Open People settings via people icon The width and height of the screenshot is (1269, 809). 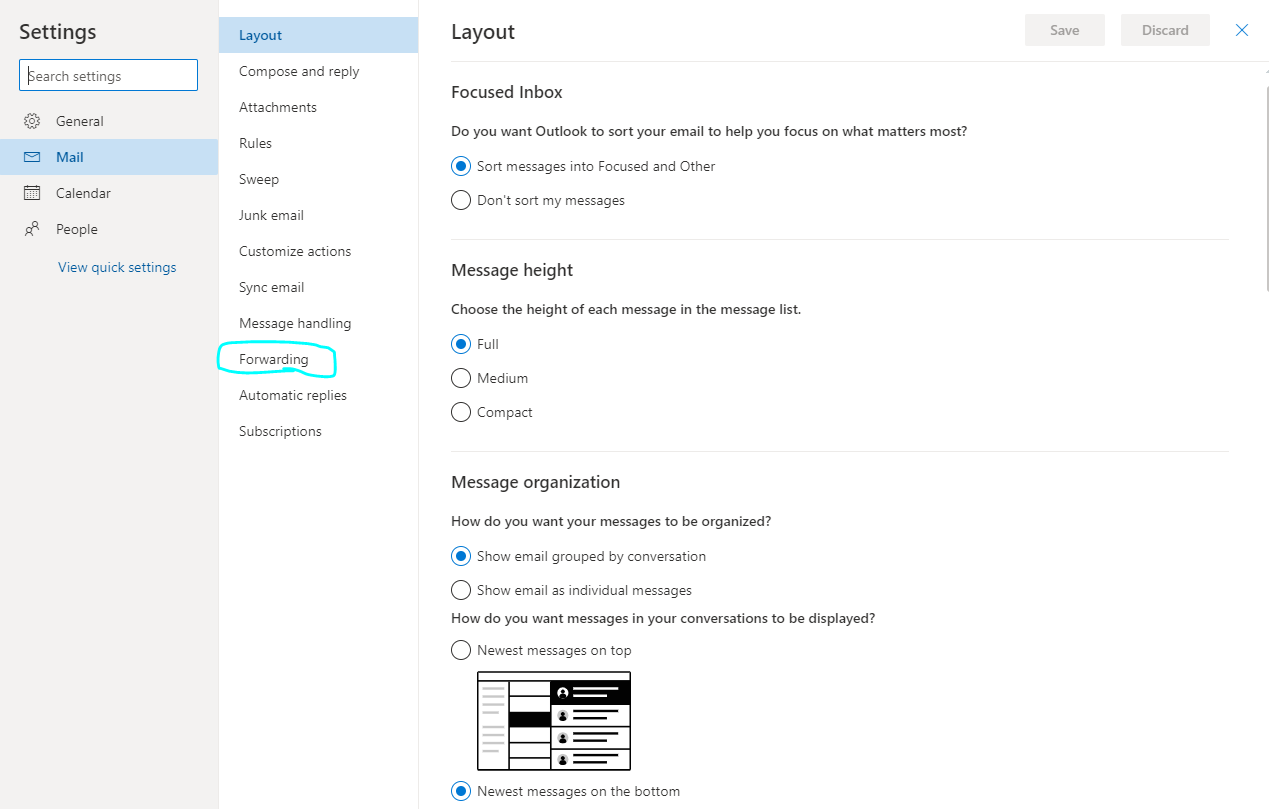(31, 228)
